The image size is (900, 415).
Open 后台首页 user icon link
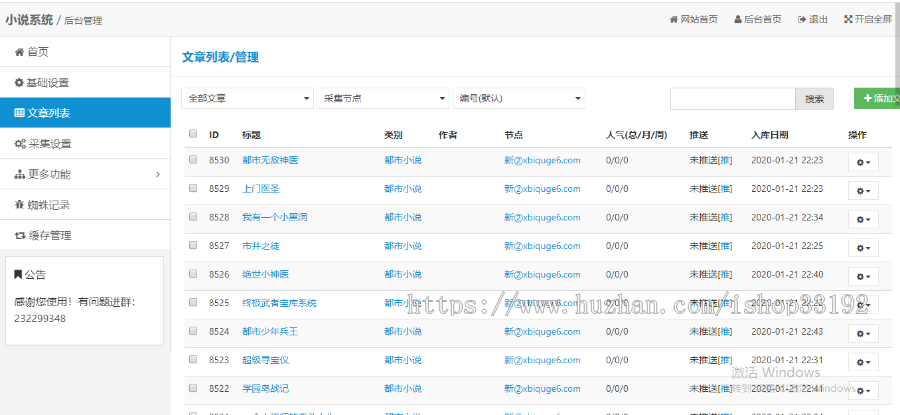[x=757, y=19]
